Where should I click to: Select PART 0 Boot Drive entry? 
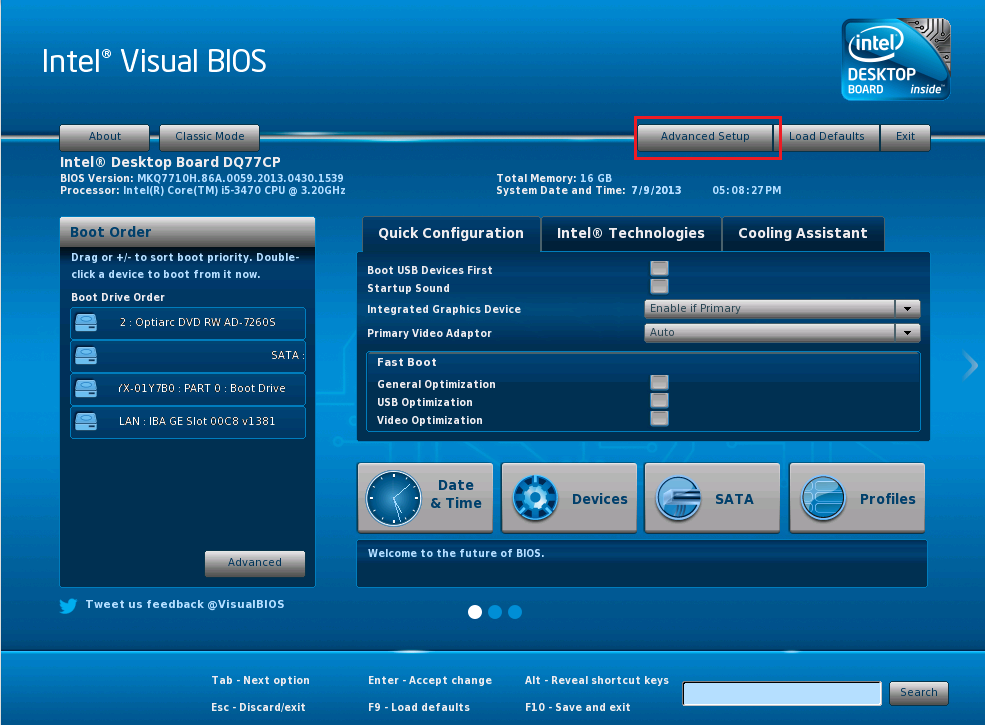(x=188, y=389)
